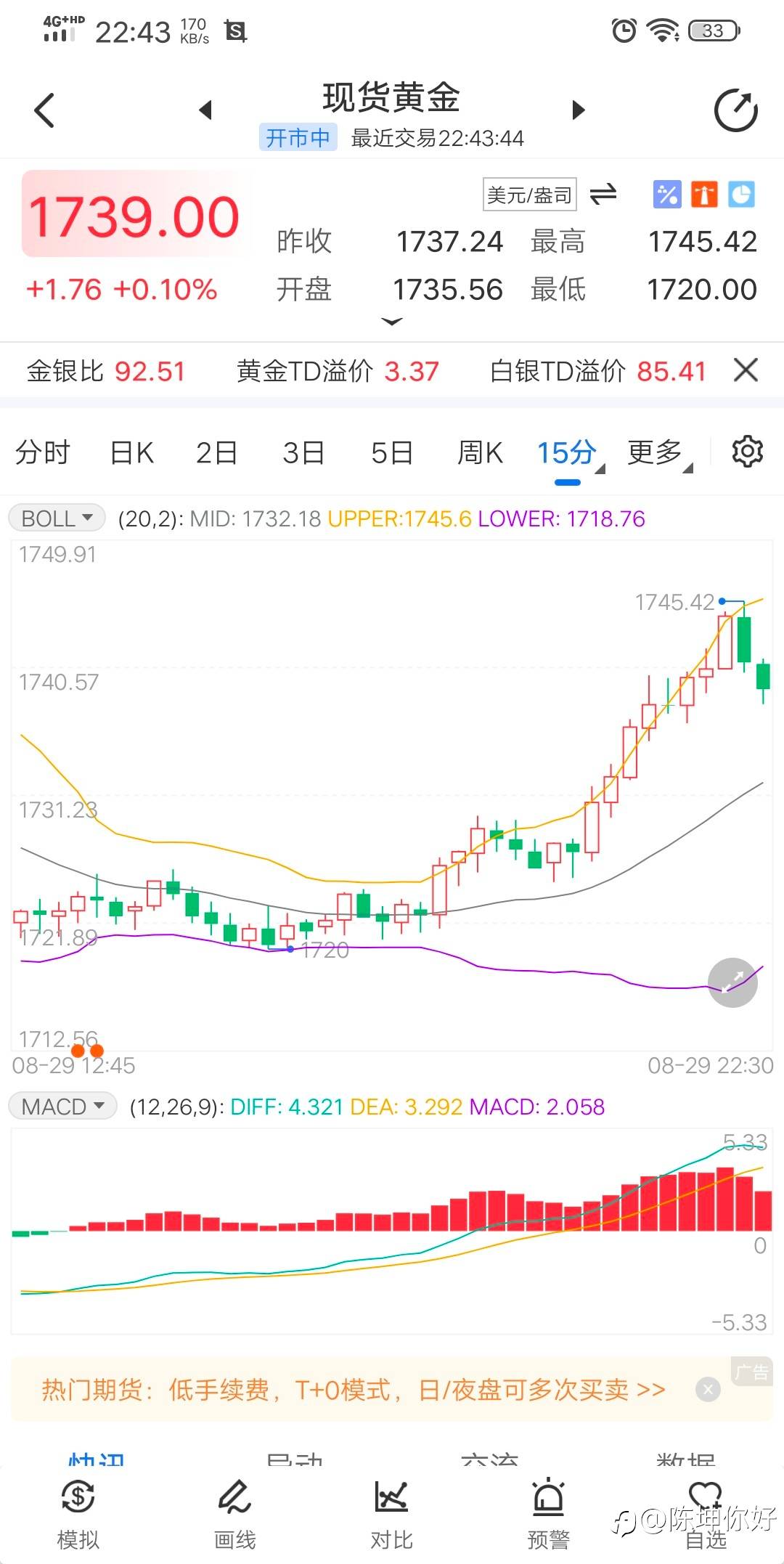784x1564 pixels.
Task: Open the 热门期货 promotion link
Action: click(x=354, y=1390)
